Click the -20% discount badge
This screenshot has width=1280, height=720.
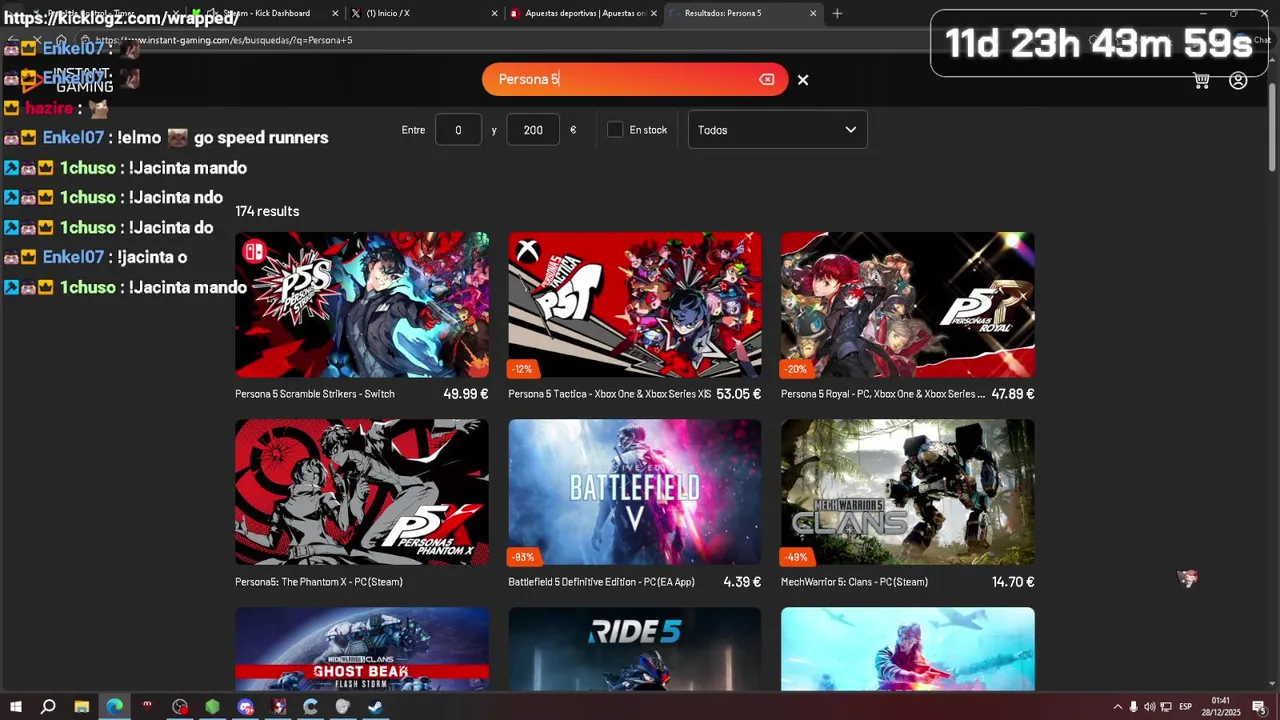[x=796, y=369]
